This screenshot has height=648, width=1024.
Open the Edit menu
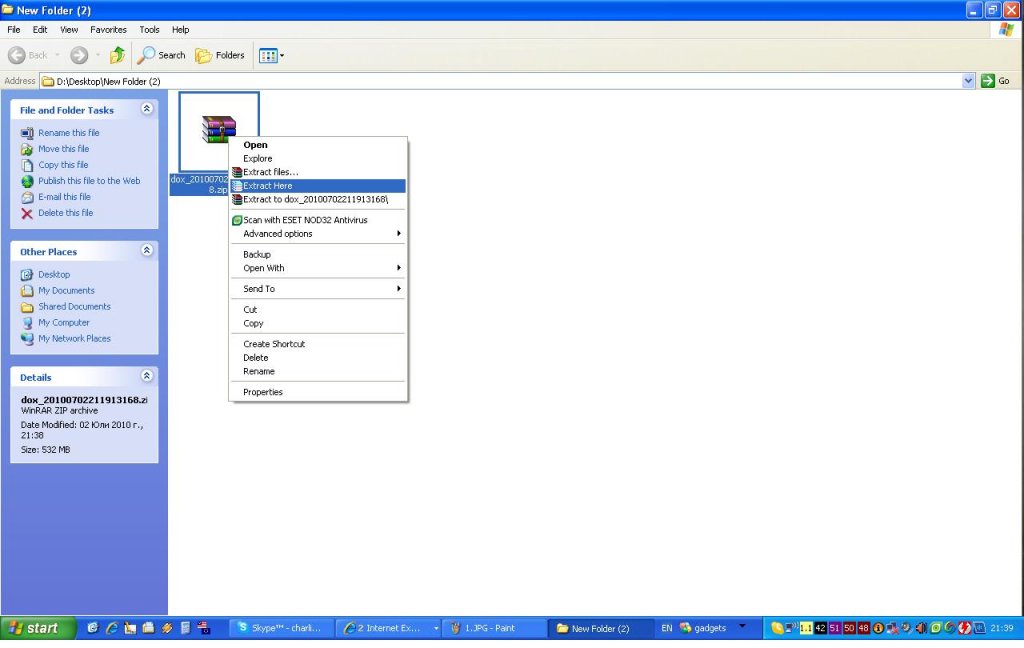[40, 29]
